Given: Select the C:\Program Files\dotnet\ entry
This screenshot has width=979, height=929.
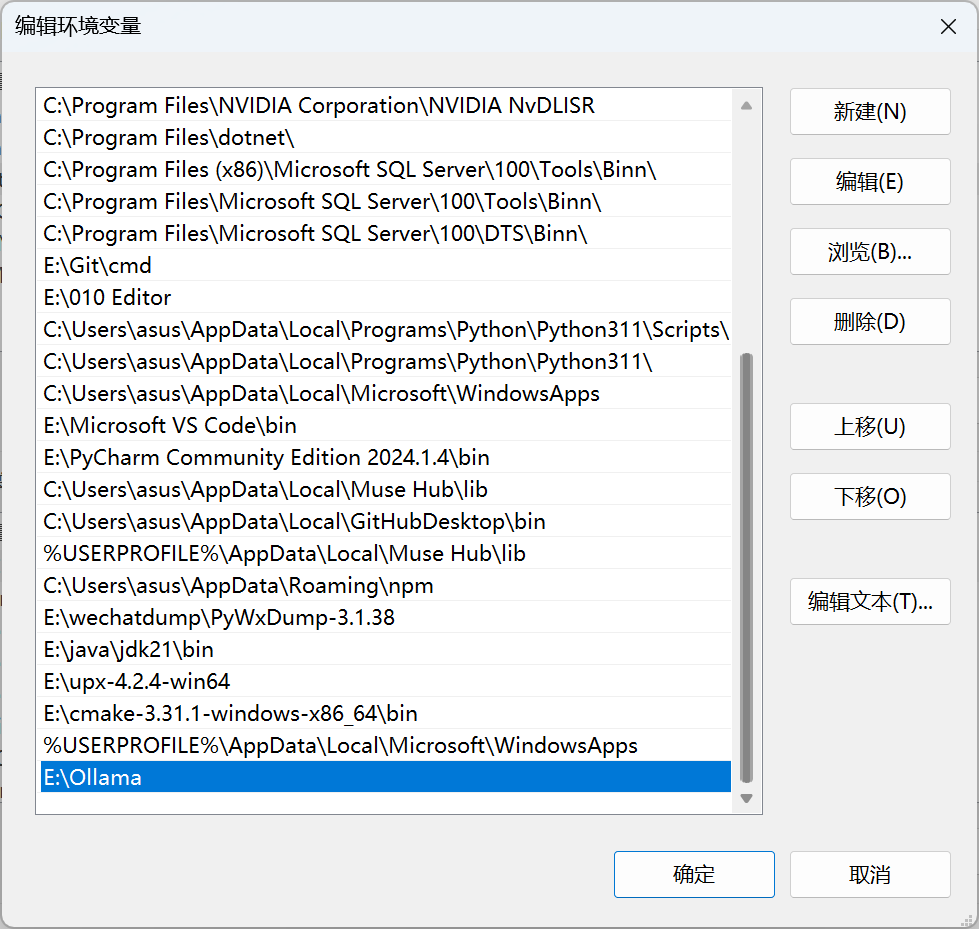Looking at the screenshot, I should [386, 137].
